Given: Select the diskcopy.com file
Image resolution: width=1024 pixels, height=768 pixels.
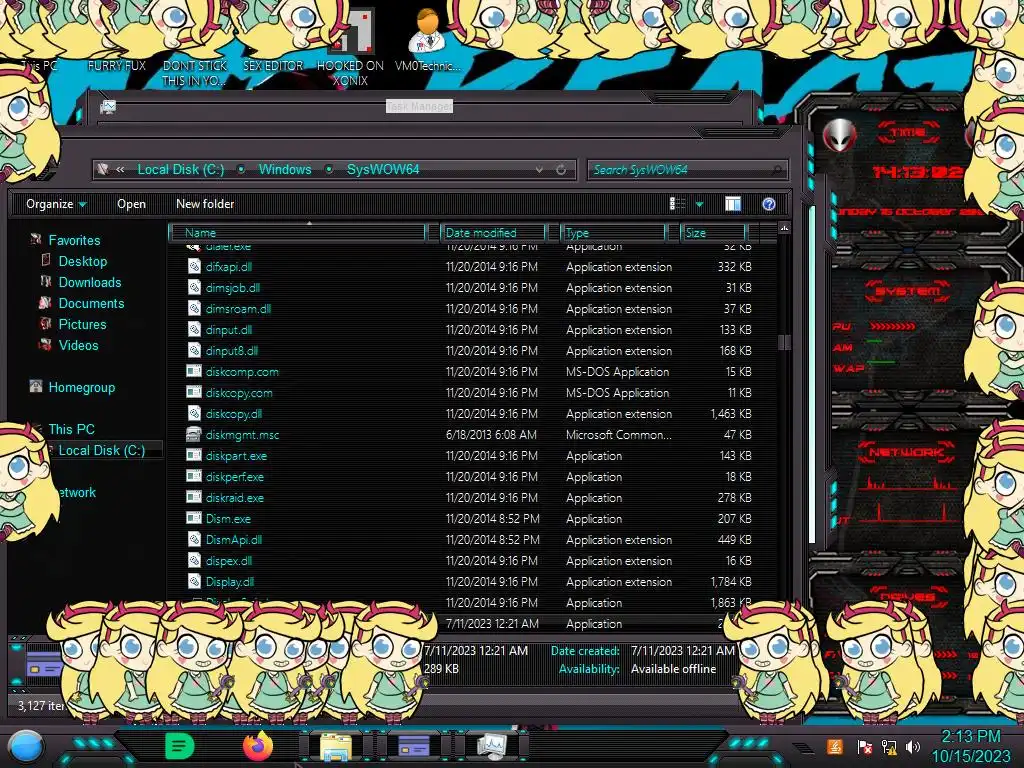Looking at the screenshot, I should click(239, 392).
